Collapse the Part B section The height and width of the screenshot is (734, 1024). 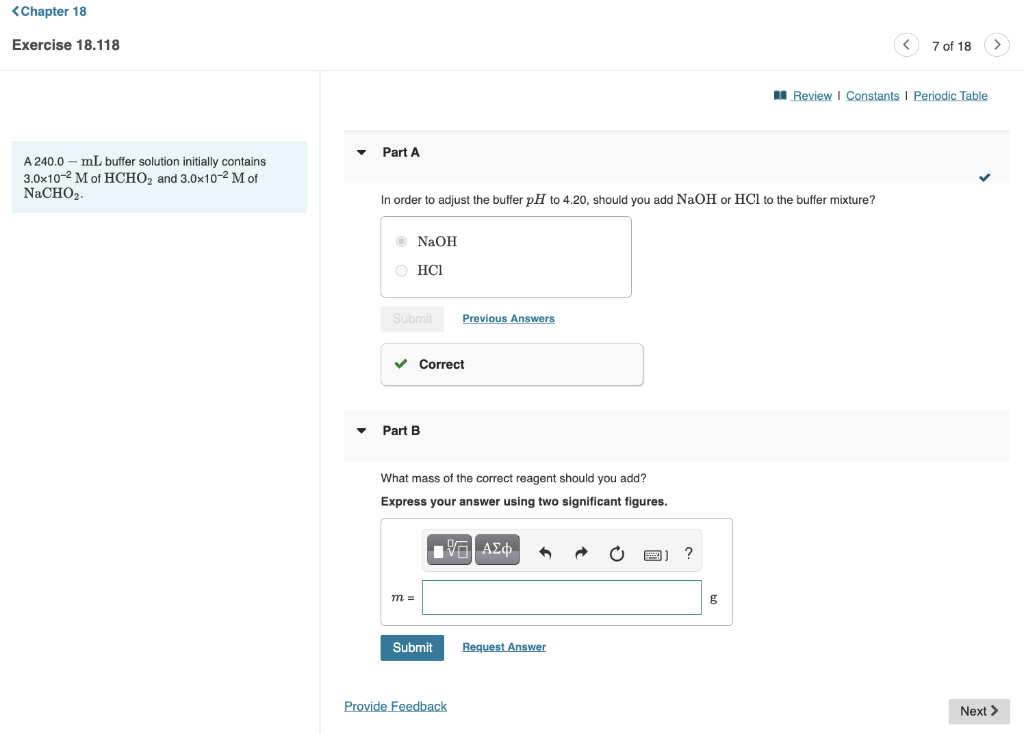[361, 430]
